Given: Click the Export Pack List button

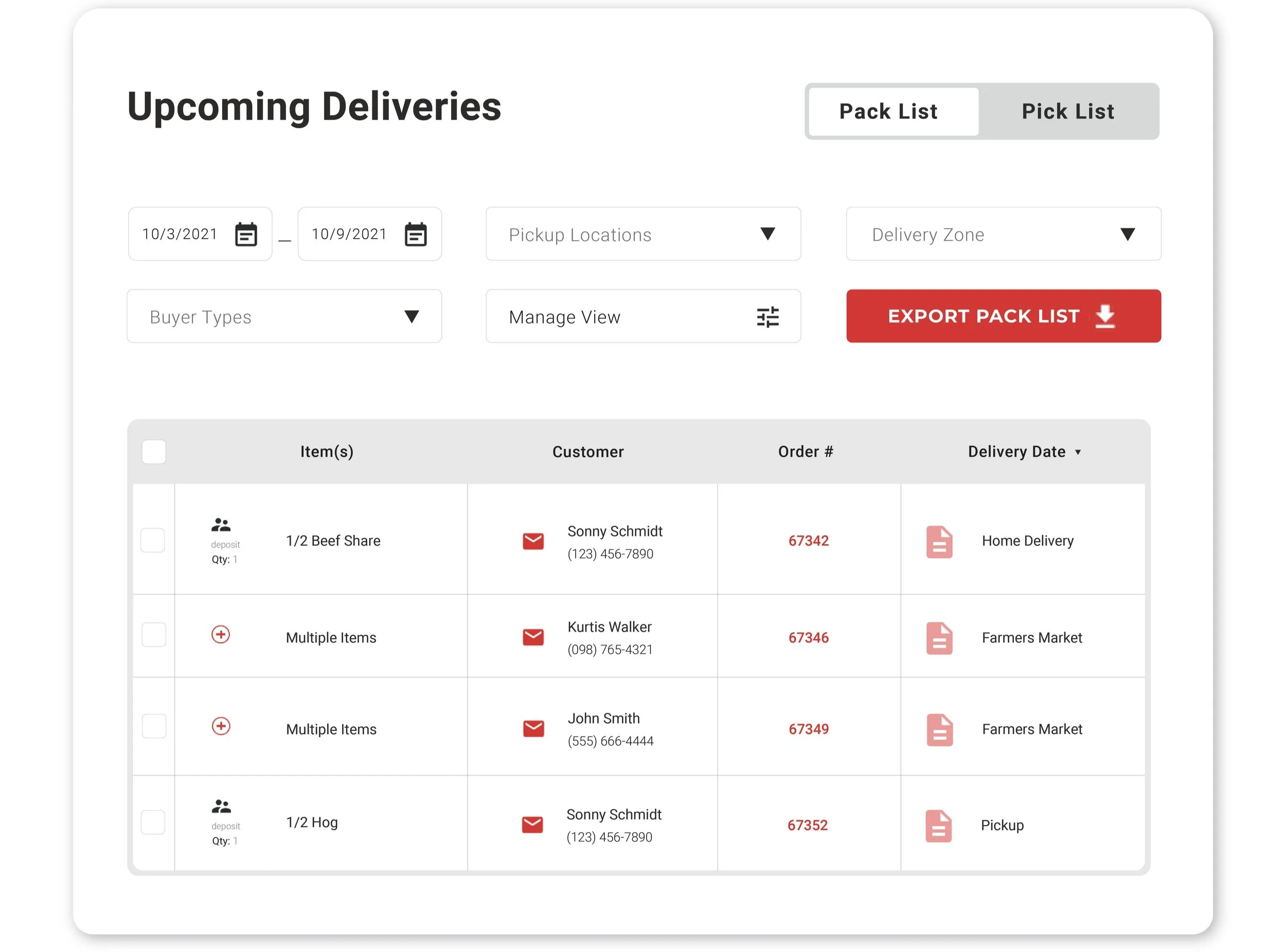Looking at the screenshot, I should (x=1003, y=316).
